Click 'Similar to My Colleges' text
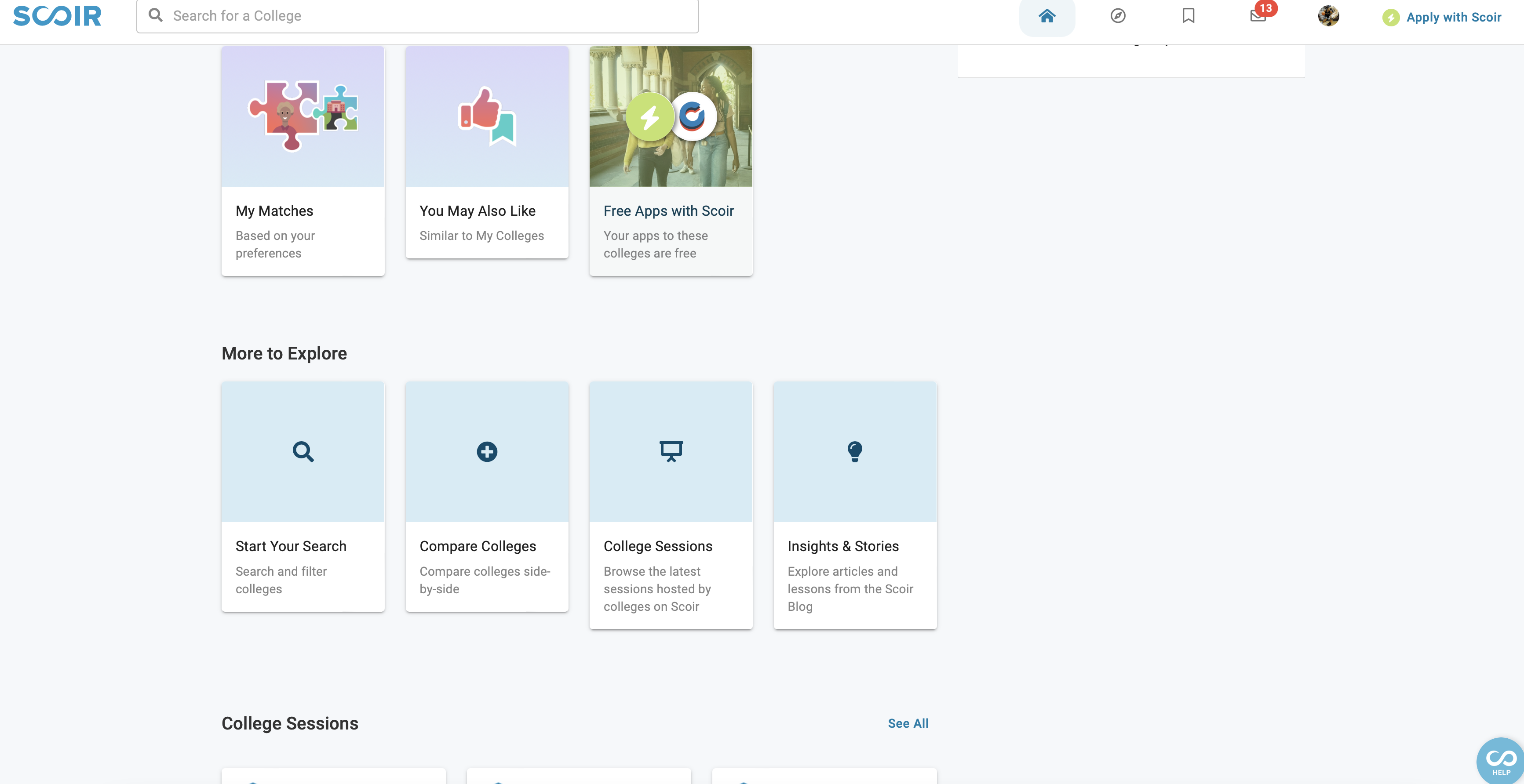 481,236
